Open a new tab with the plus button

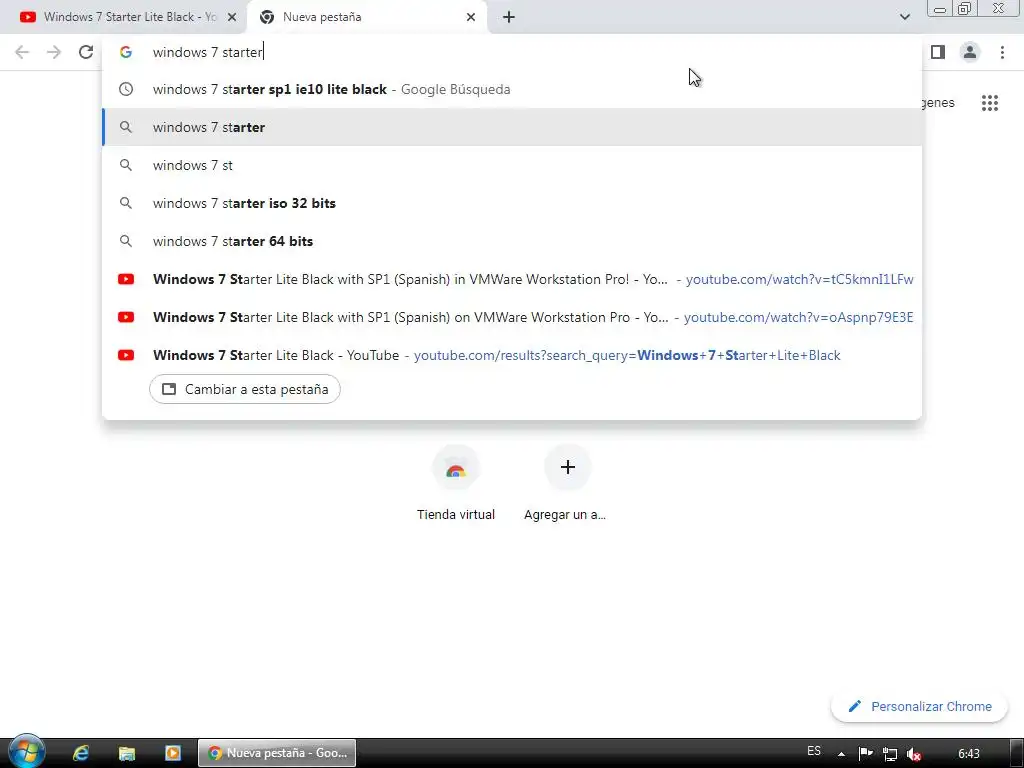point(509,17)
